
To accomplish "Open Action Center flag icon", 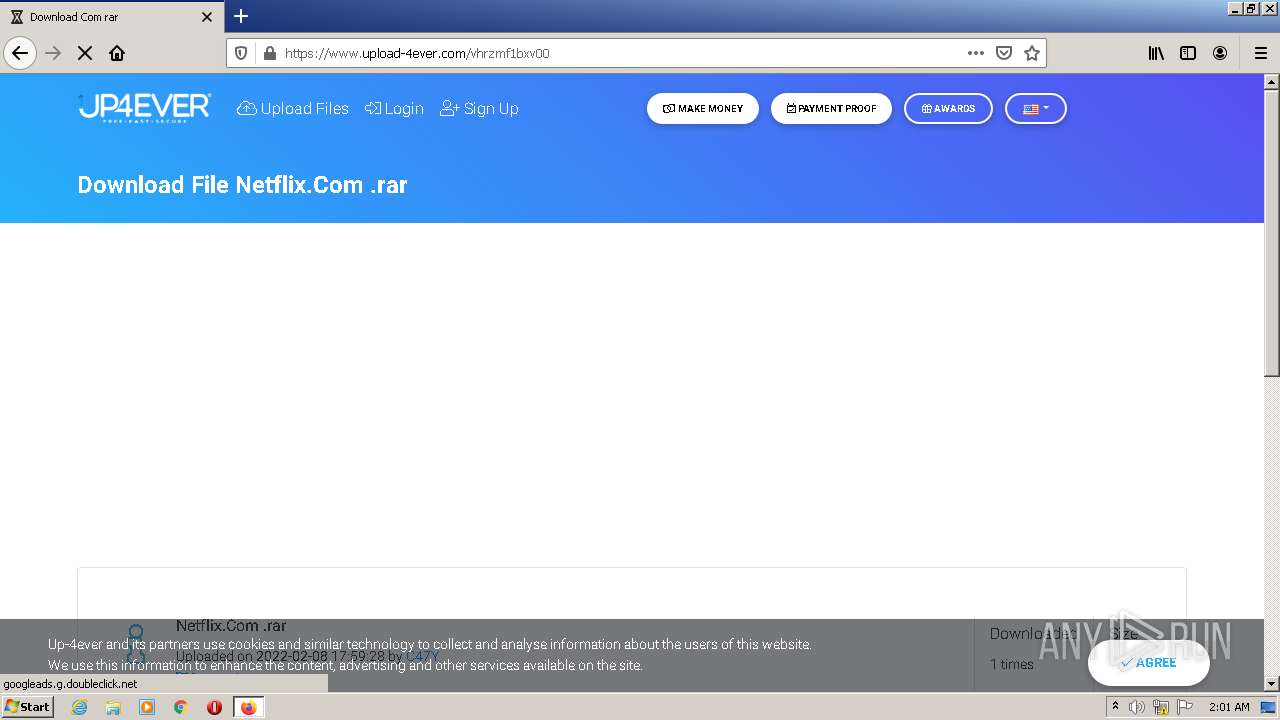I will [x=1185, y=707].
